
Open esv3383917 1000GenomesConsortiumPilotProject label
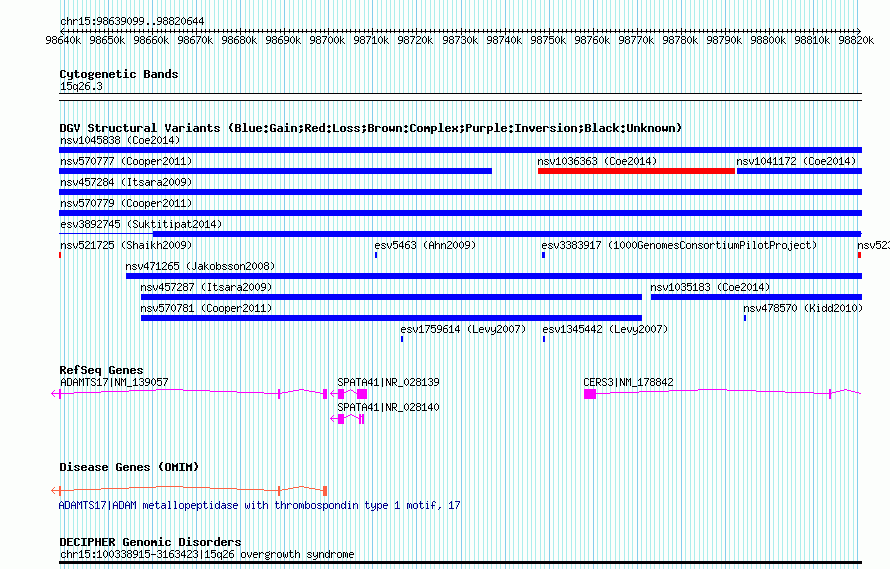pyautogui.click(x=679, y=245)
